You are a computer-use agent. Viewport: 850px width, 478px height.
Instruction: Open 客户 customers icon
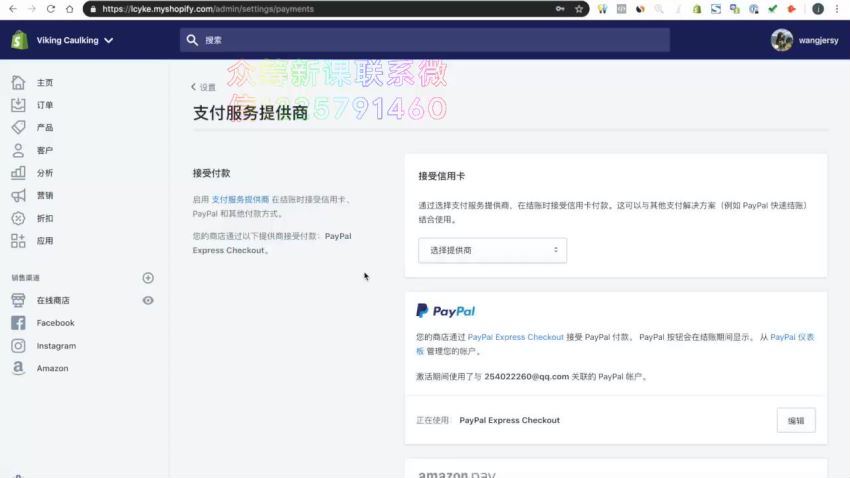click(x=18, y=150)
